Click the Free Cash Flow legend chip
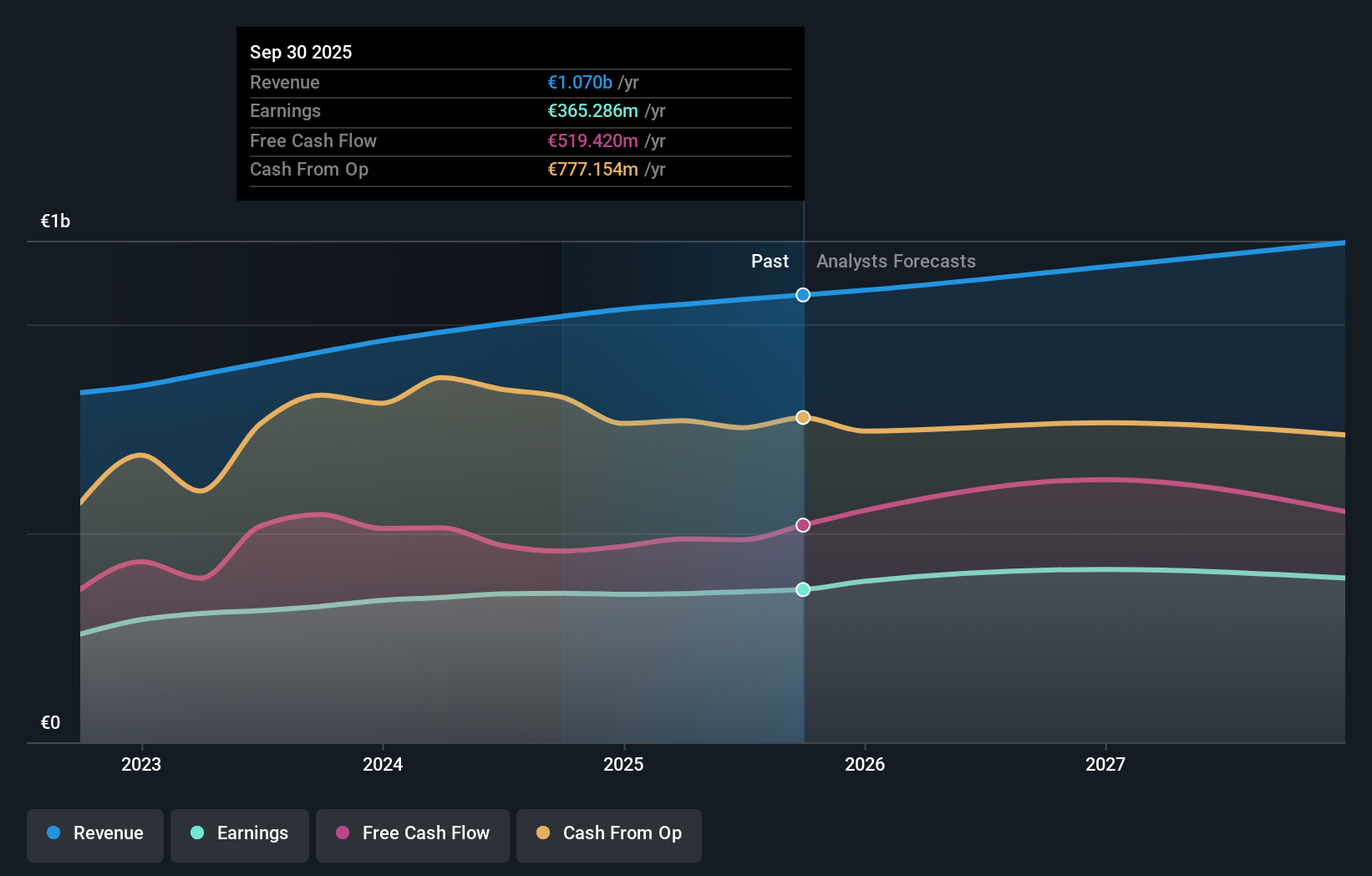The height and width of the screenshot is (876, 1372). click(x=412, y=833)
